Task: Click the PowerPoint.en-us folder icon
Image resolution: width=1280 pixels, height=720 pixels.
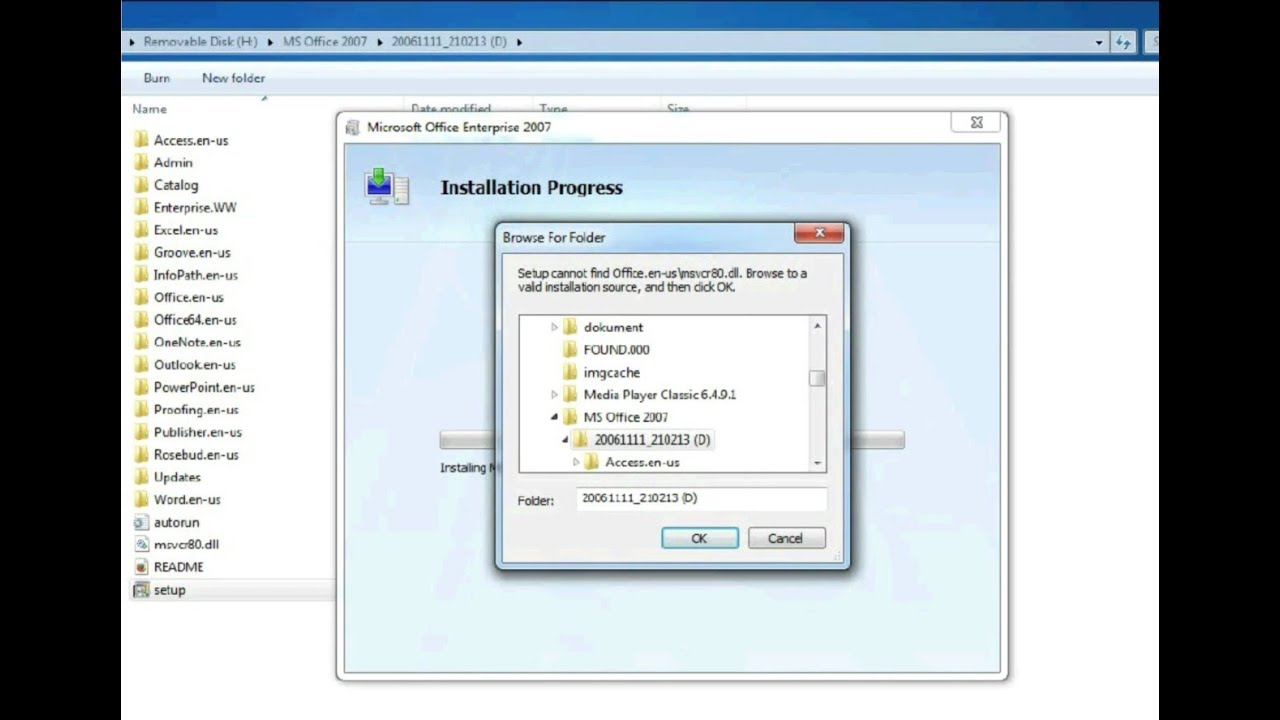Action: [141, 387]
